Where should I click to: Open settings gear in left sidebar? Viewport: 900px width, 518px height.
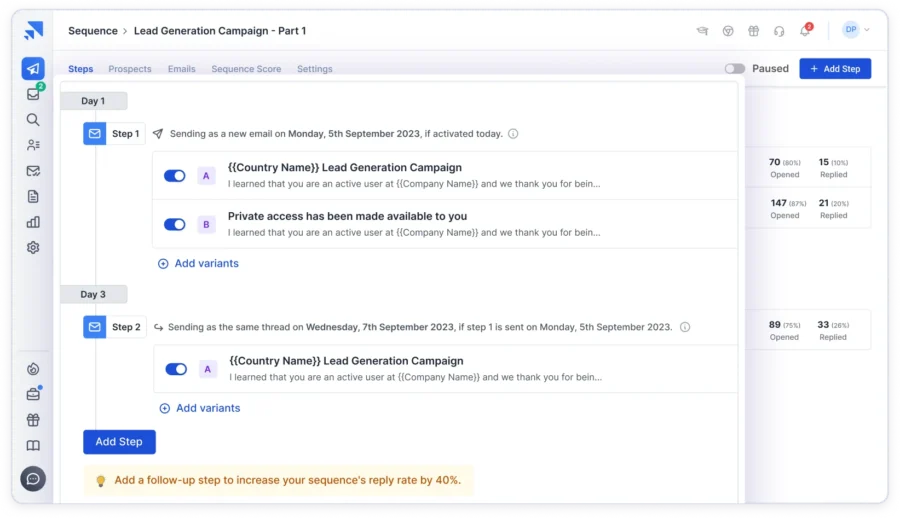pos(33,248)
